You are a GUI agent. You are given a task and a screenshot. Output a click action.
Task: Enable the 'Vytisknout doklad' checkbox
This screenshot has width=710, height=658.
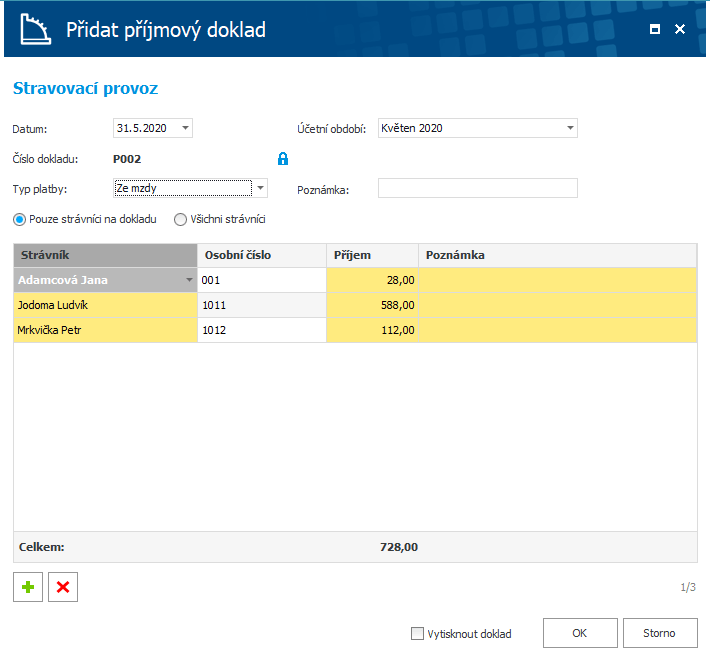pyautogui.click(x=417, y=633)
